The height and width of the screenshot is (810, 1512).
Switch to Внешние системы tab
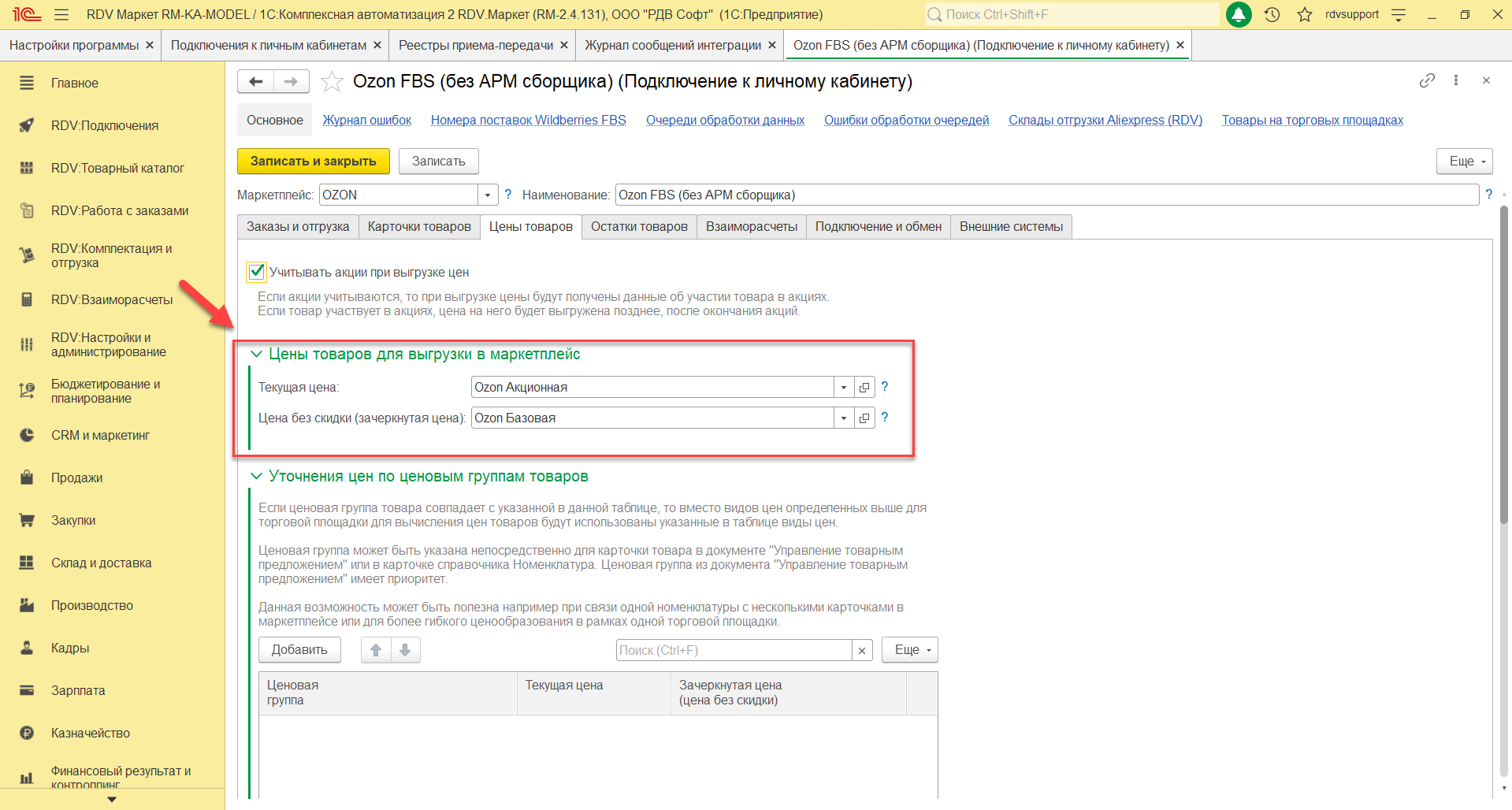[1011, 227]
